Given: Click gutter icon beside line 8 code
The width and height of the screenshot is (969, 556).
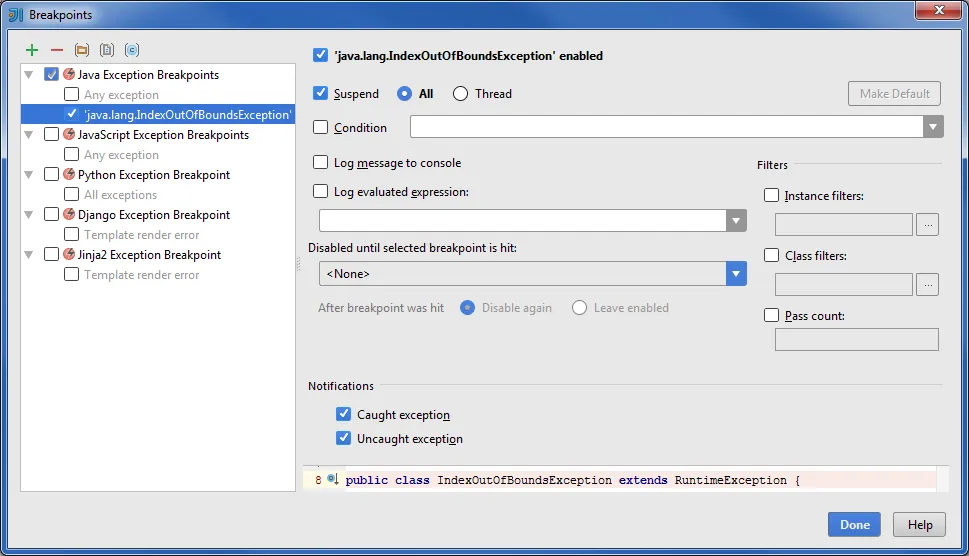Looking at the screenshot, I should click(332, 479).
